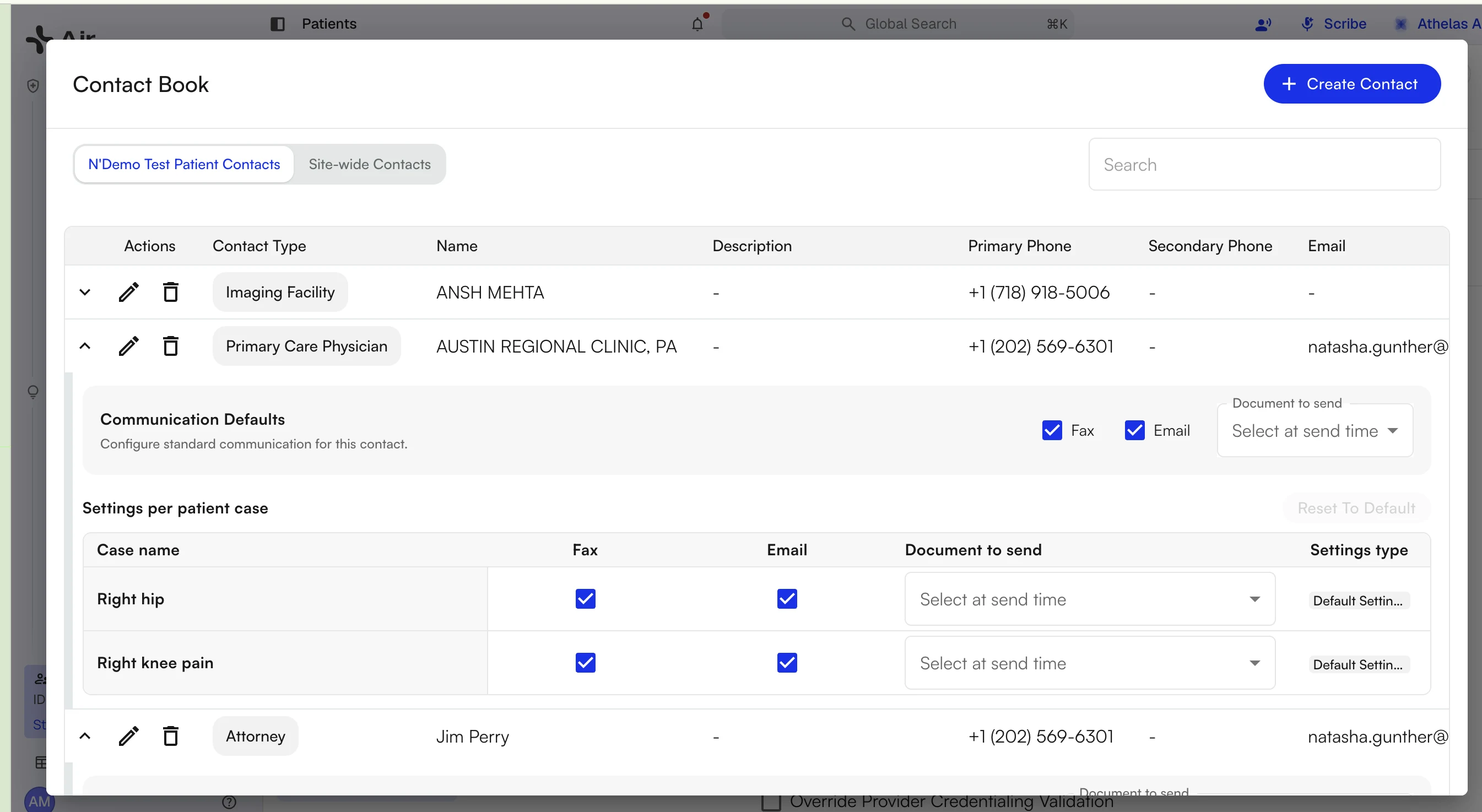Click the Contact Type column header

pyautogui.click(x=259, y=246)
